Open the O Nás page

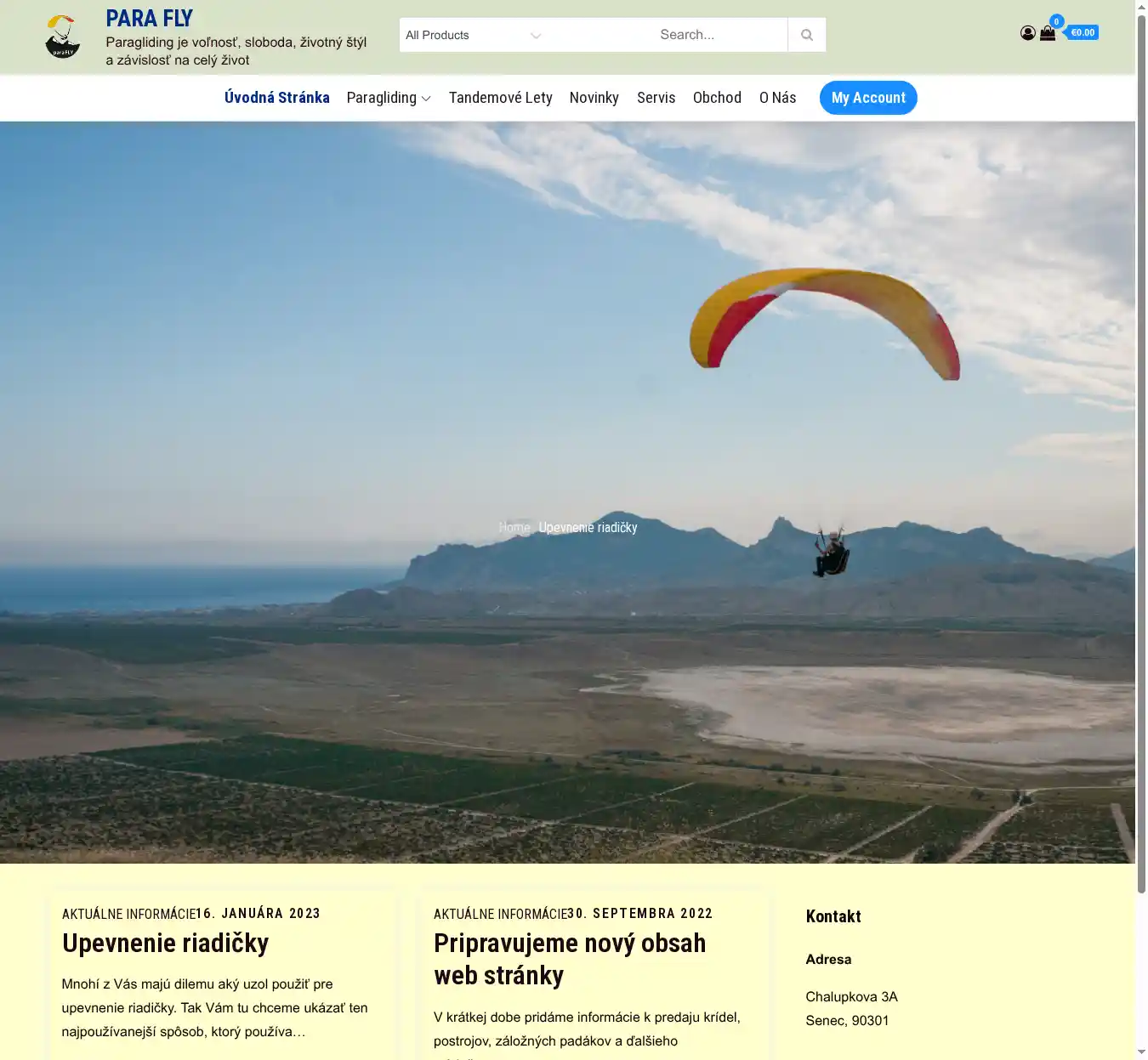pos(777,98)
